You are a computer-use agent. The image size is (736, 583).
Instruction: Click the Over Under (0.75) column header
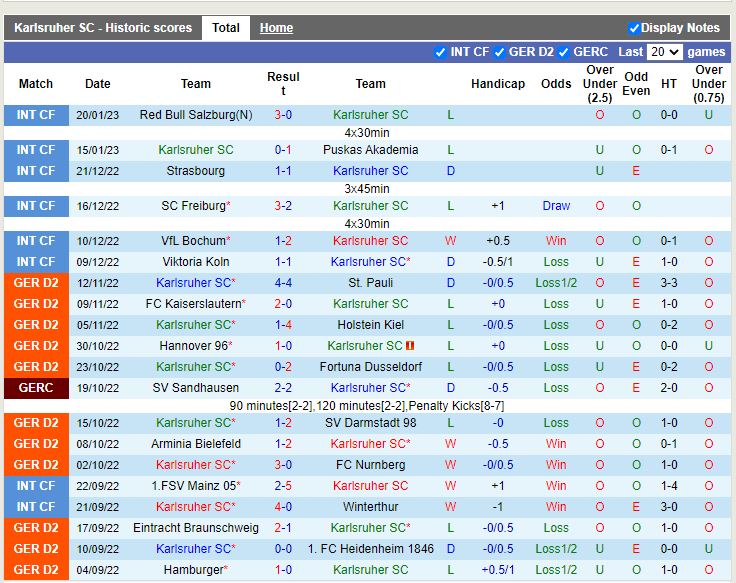point(709,84)
